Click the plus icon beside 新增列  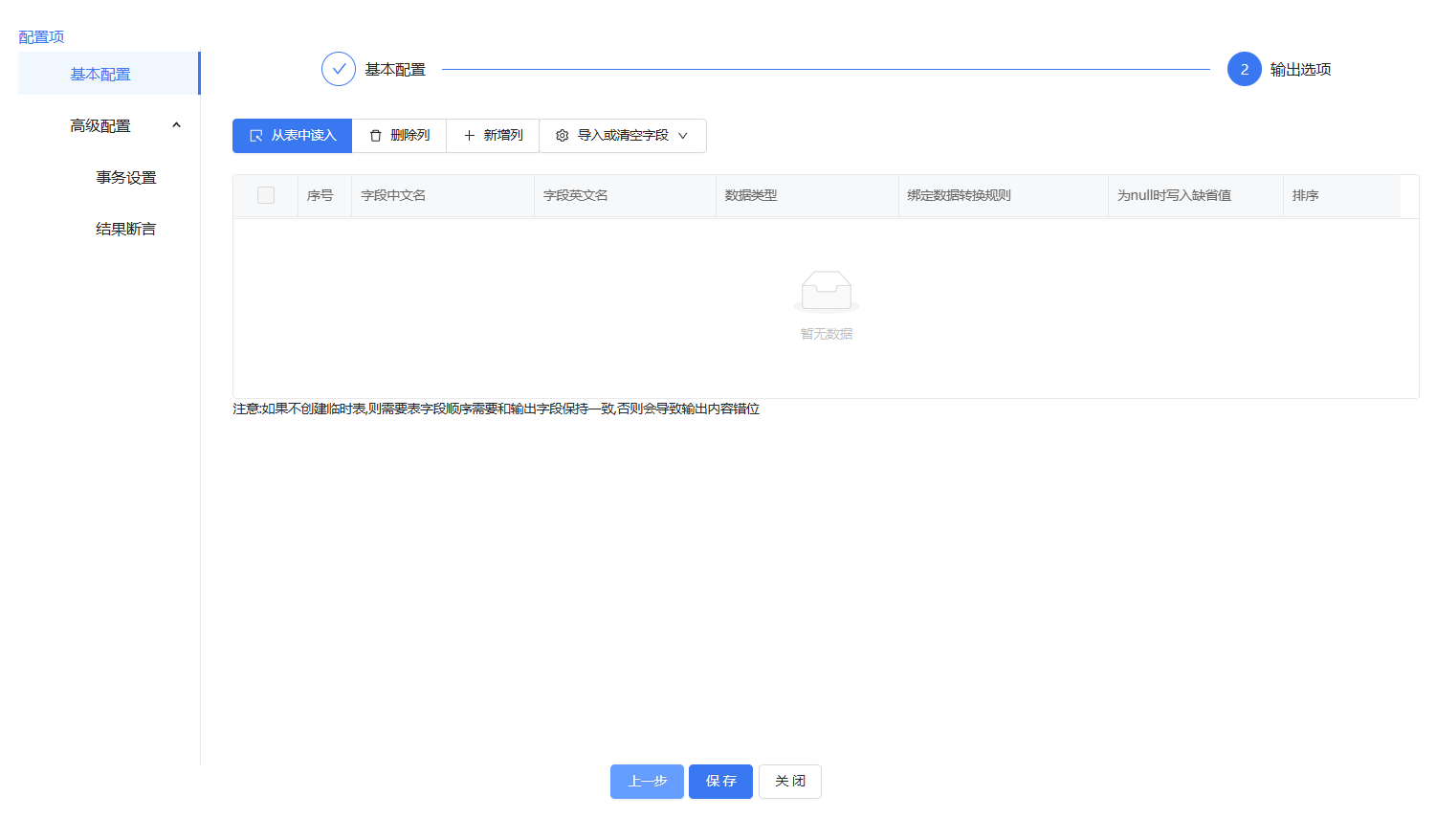click(x=467, y=135)
